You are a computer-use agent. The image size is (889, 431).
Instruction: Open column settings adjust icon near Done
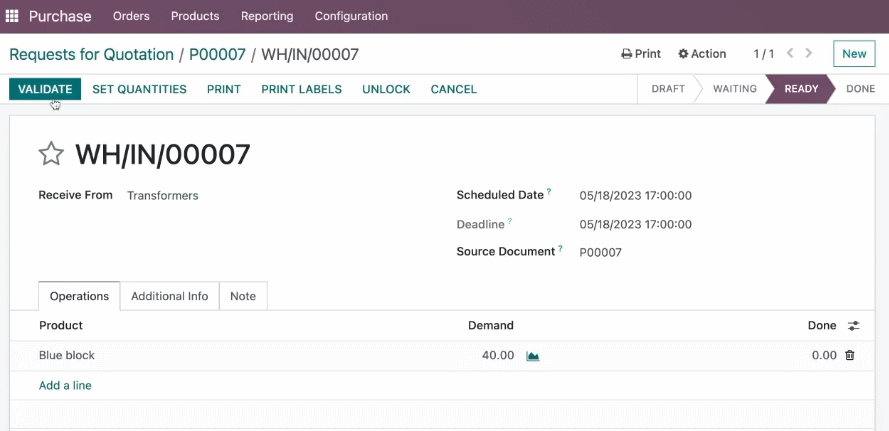pos(853,326)
